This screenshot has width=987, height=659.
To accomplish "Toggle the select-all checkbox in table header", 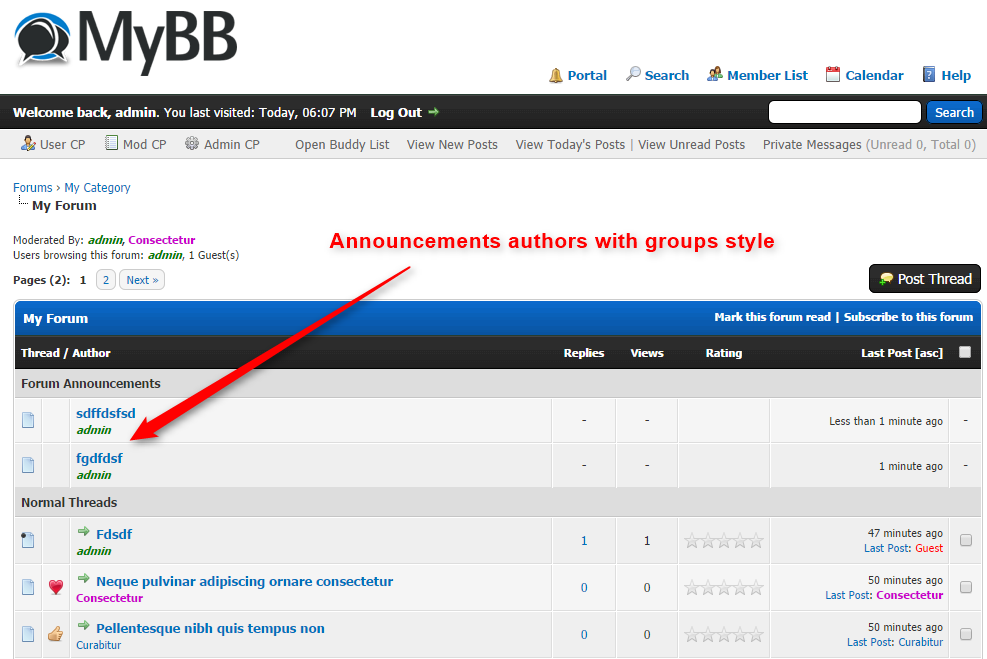I will pos(965,352).
